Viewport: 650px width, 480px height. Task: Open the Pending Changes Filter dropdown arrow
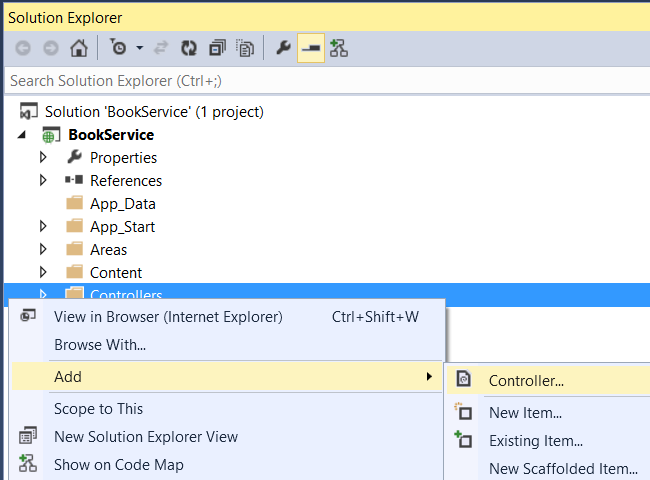pyautogui.click(x=140, y=48)
